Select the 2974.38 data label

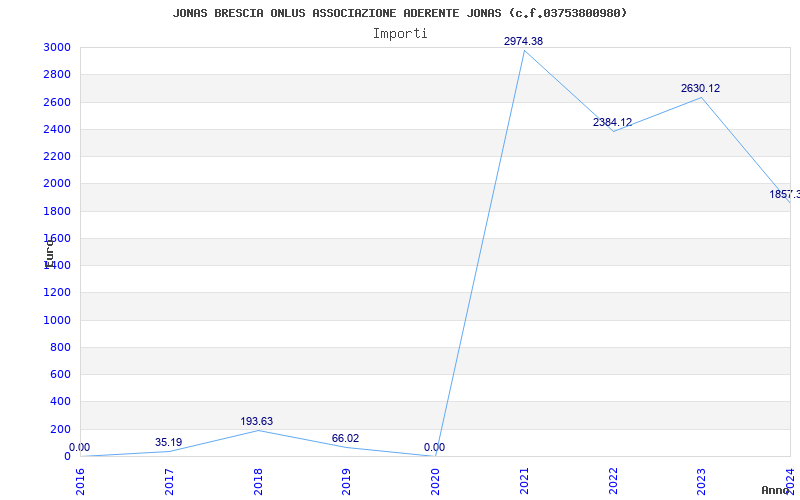click(x=523, y=41)
